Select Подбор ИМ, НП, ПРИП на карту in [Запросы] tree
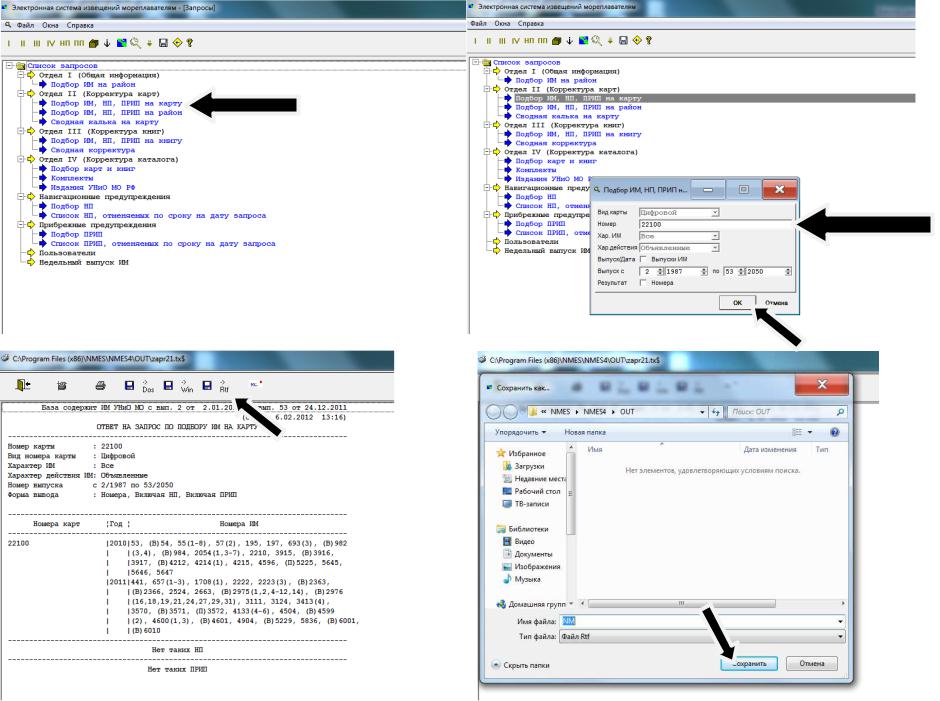940x701 pixels. (116, 103)
